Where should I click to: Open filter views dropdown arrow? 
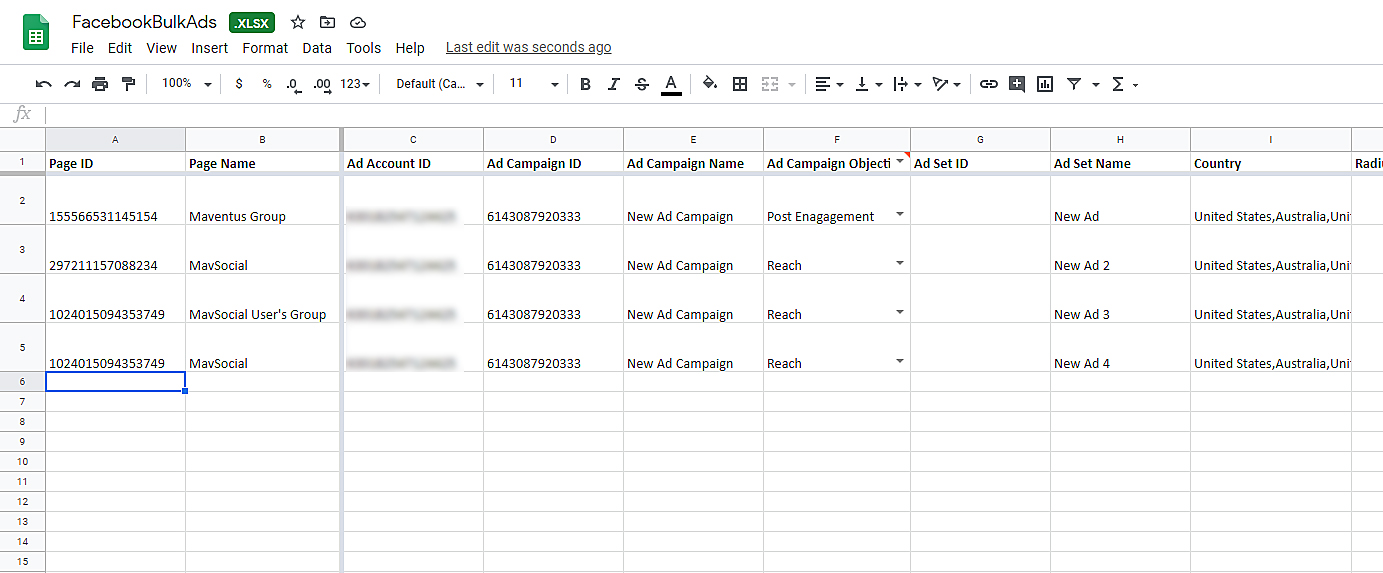coord(1096,85)
